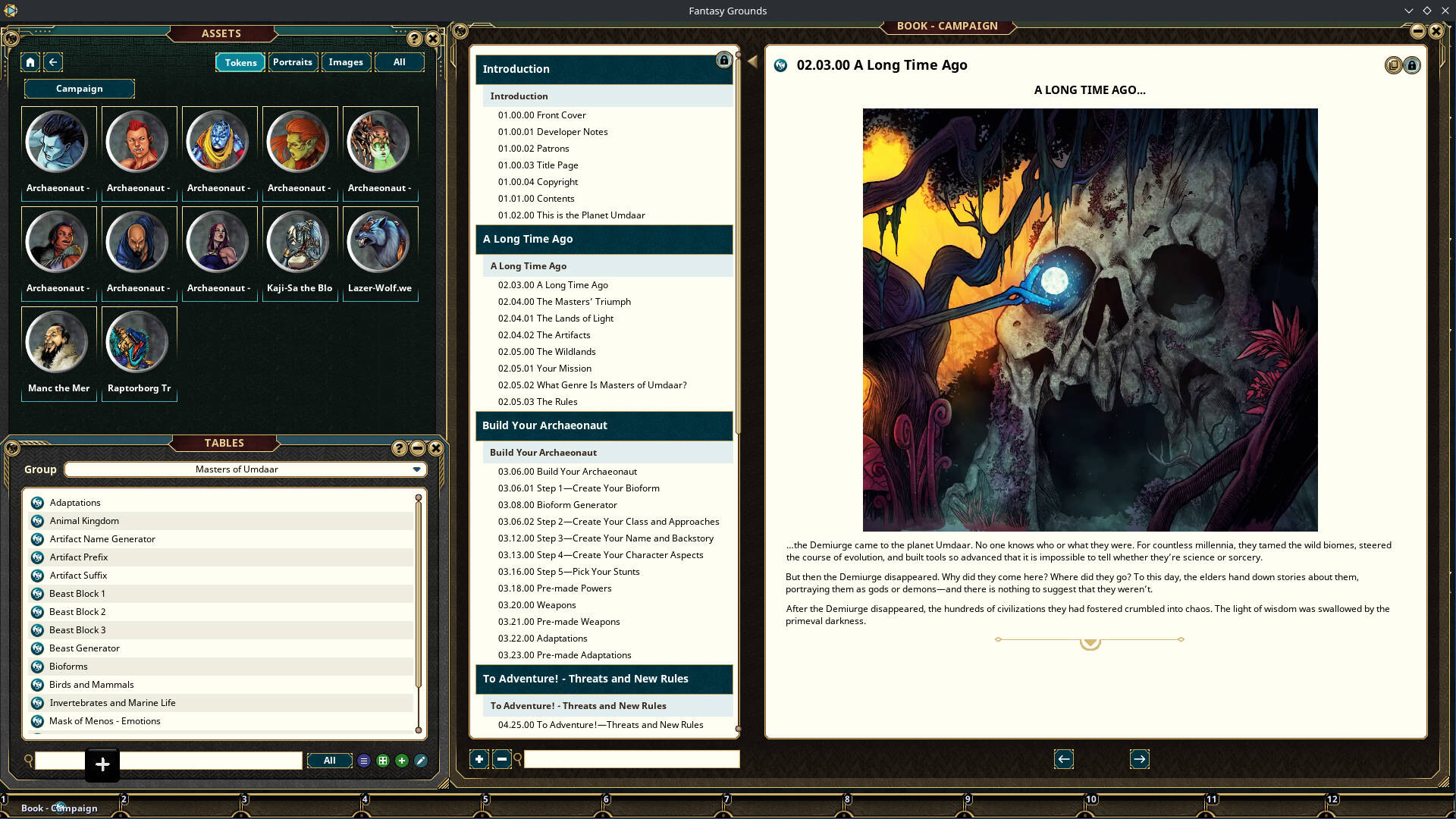Switch to the Images asset tab
Screen dimensions: 1456x819
coord(346,62)
